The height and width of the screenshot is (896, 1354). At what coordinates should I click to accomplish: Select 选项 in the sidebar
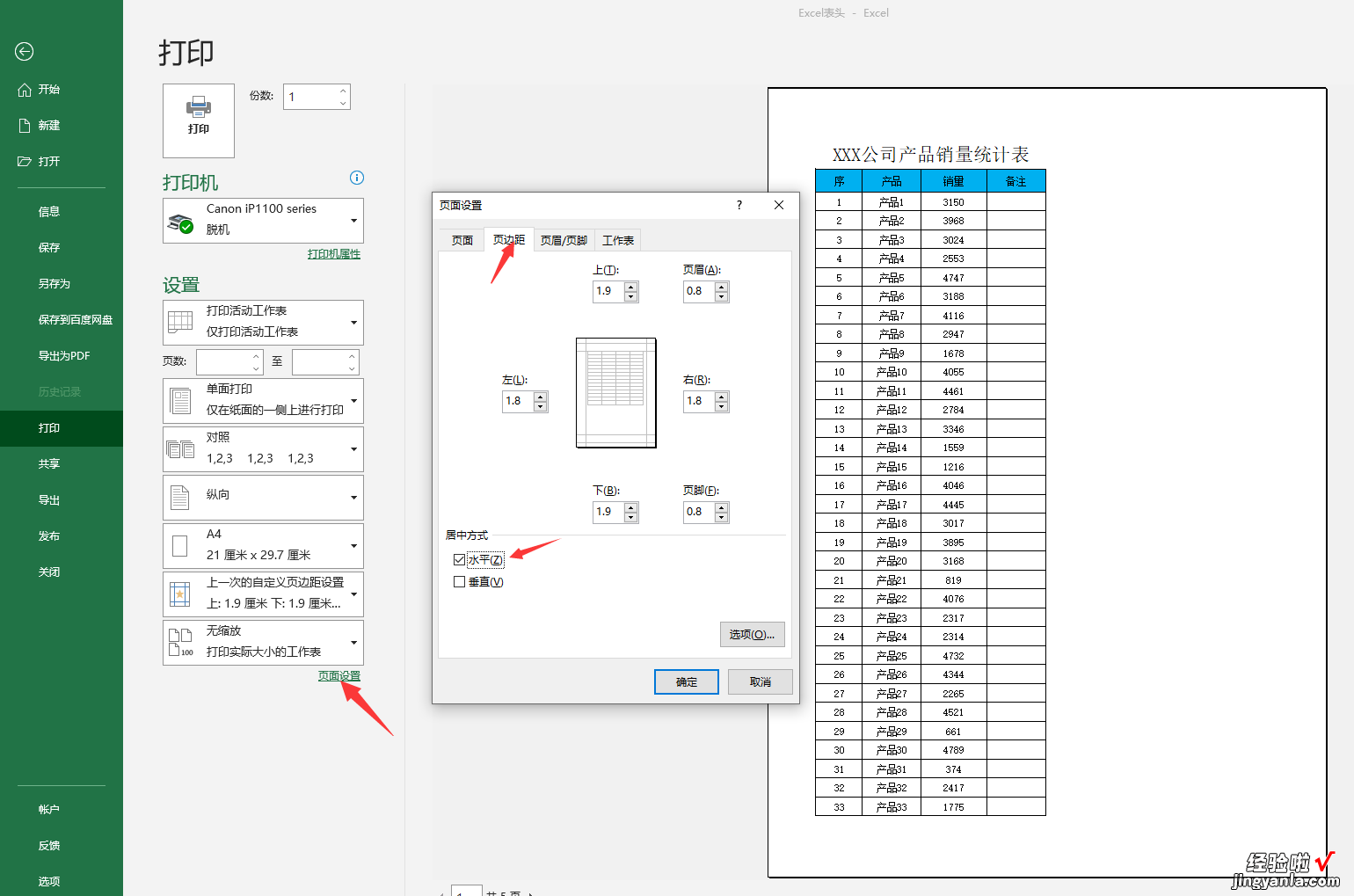[x=49, y=881]
